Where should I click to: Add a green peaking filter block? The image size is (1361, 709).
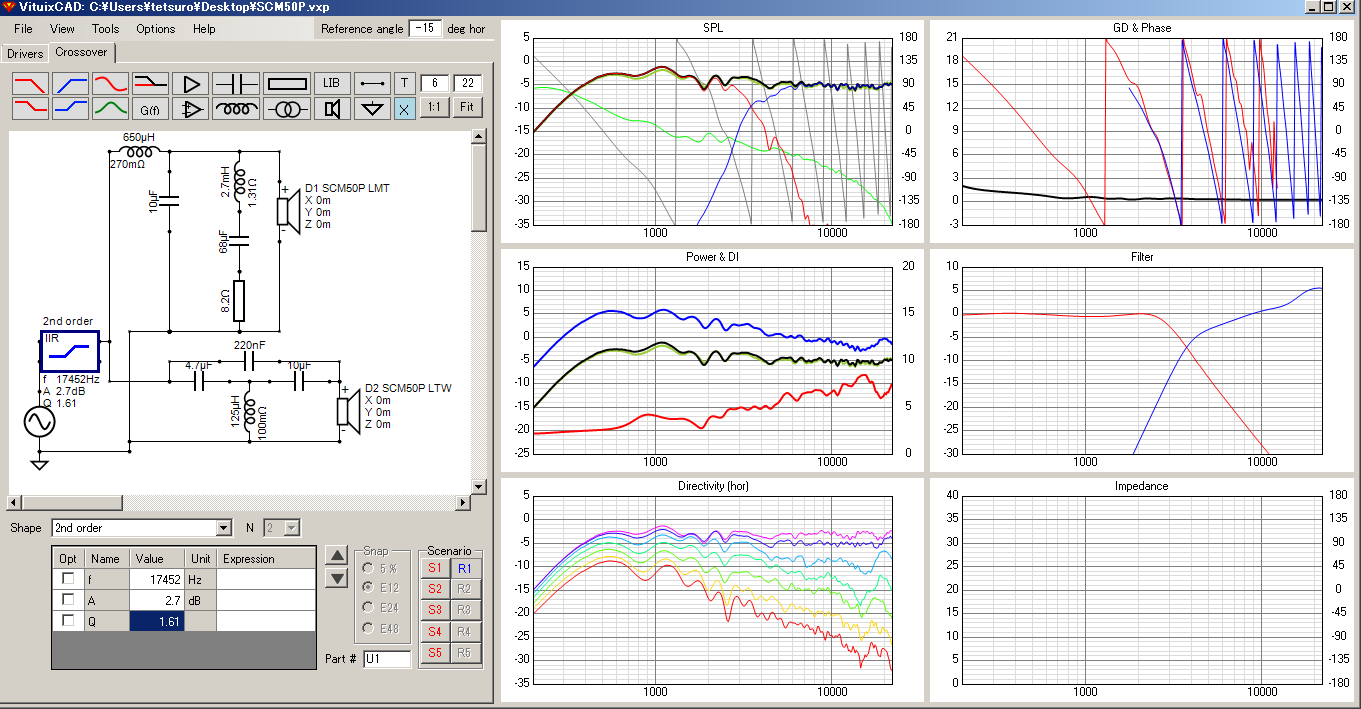pos(110,108)
